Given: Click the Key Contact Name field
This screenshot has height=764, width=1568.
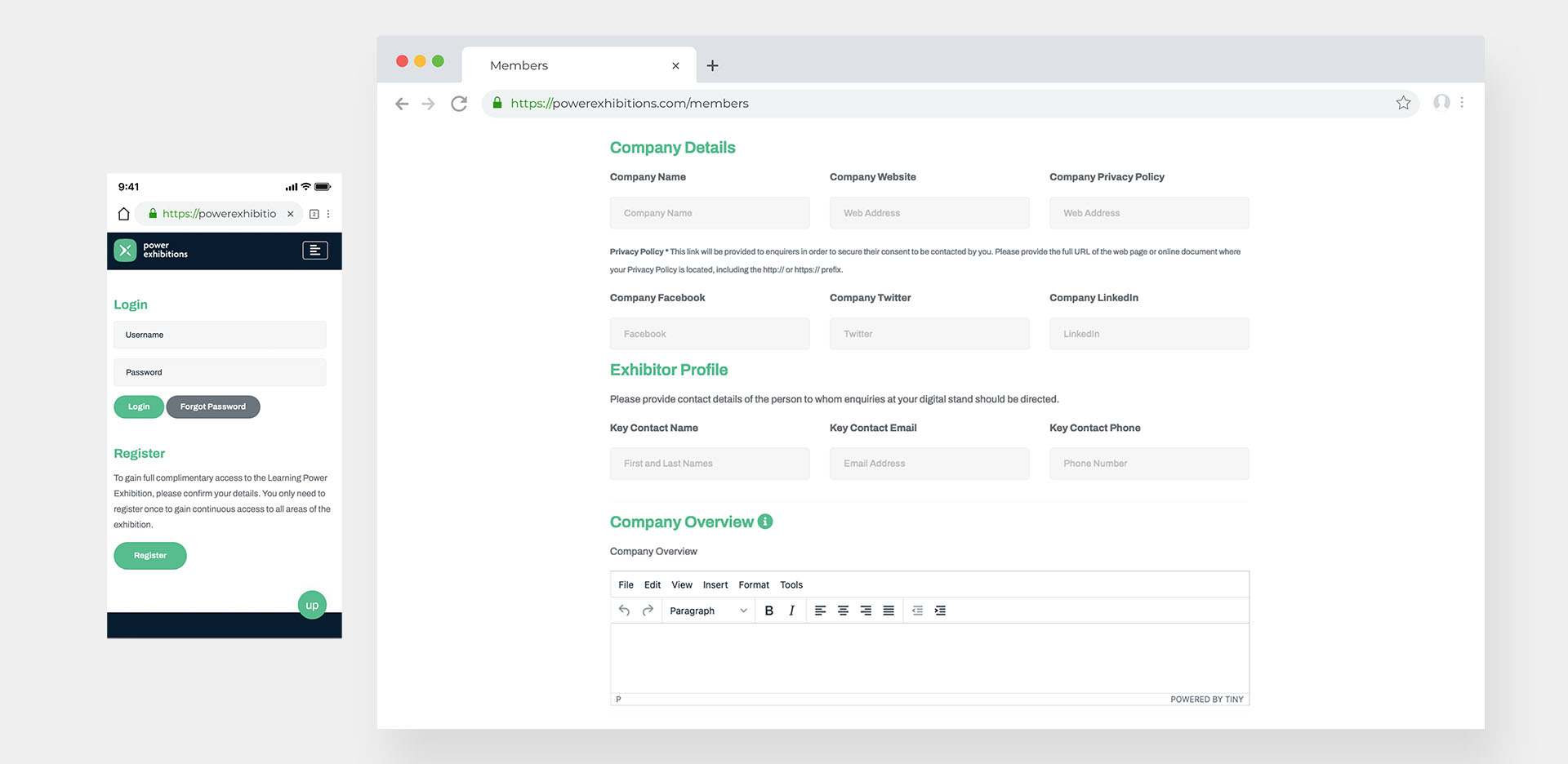Looking at the screenshot, I should (x=710, y=464).
